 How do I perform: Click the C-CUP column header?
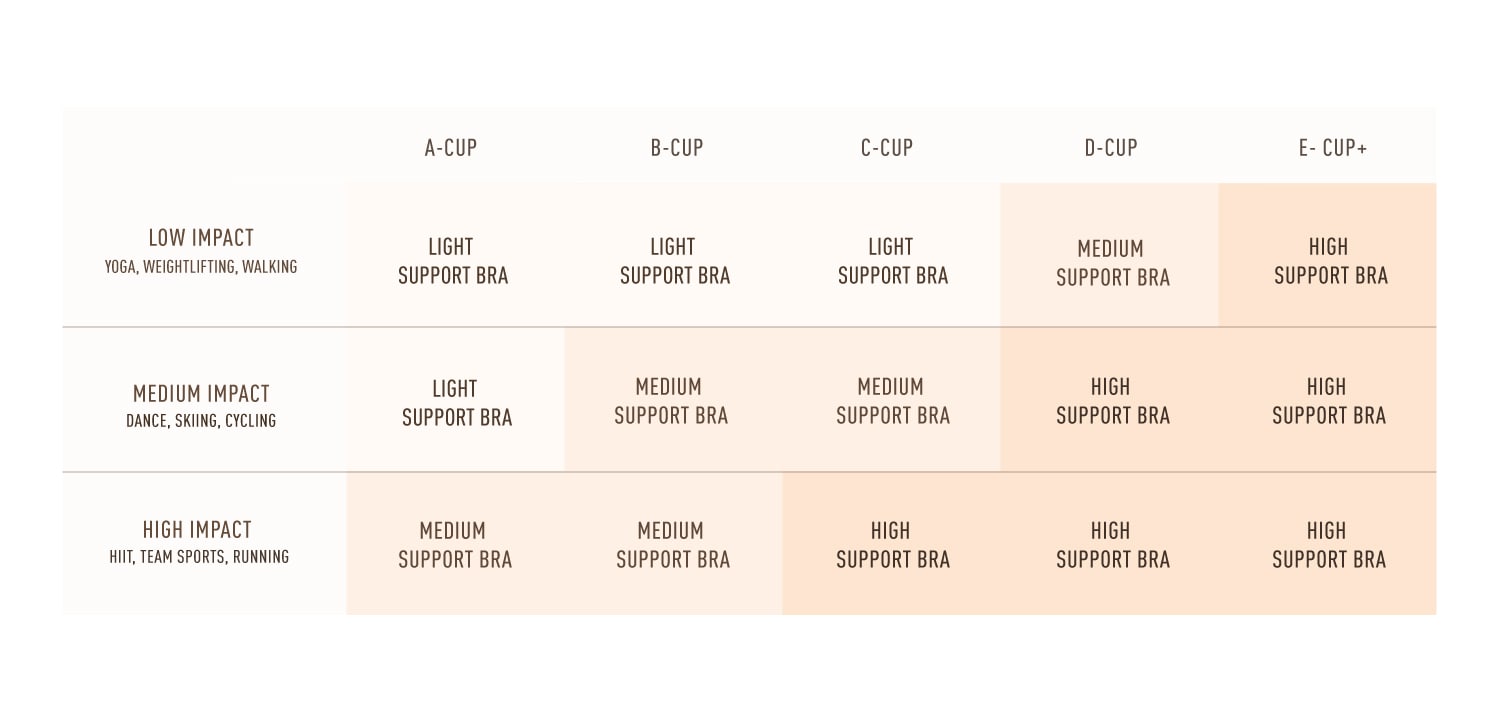click(887, 148)
